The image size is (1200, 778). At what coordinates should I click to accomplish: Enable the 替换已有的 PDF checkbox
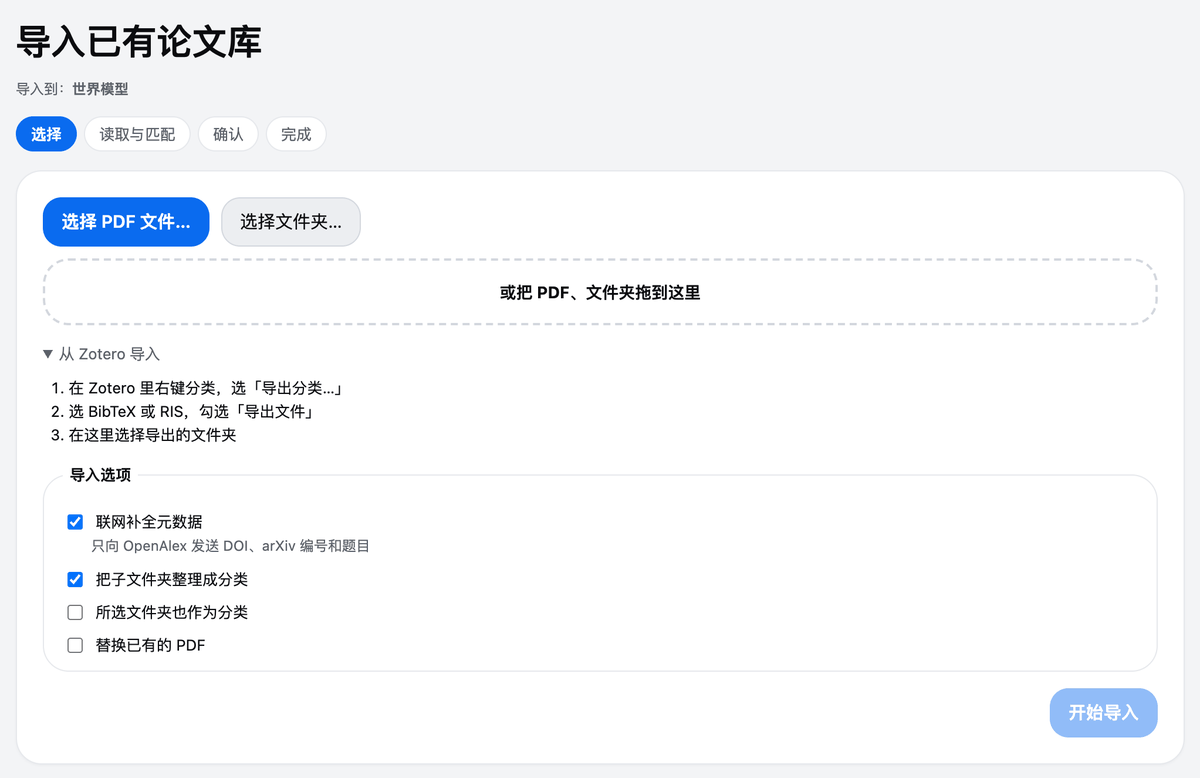[x=75, y=646]
